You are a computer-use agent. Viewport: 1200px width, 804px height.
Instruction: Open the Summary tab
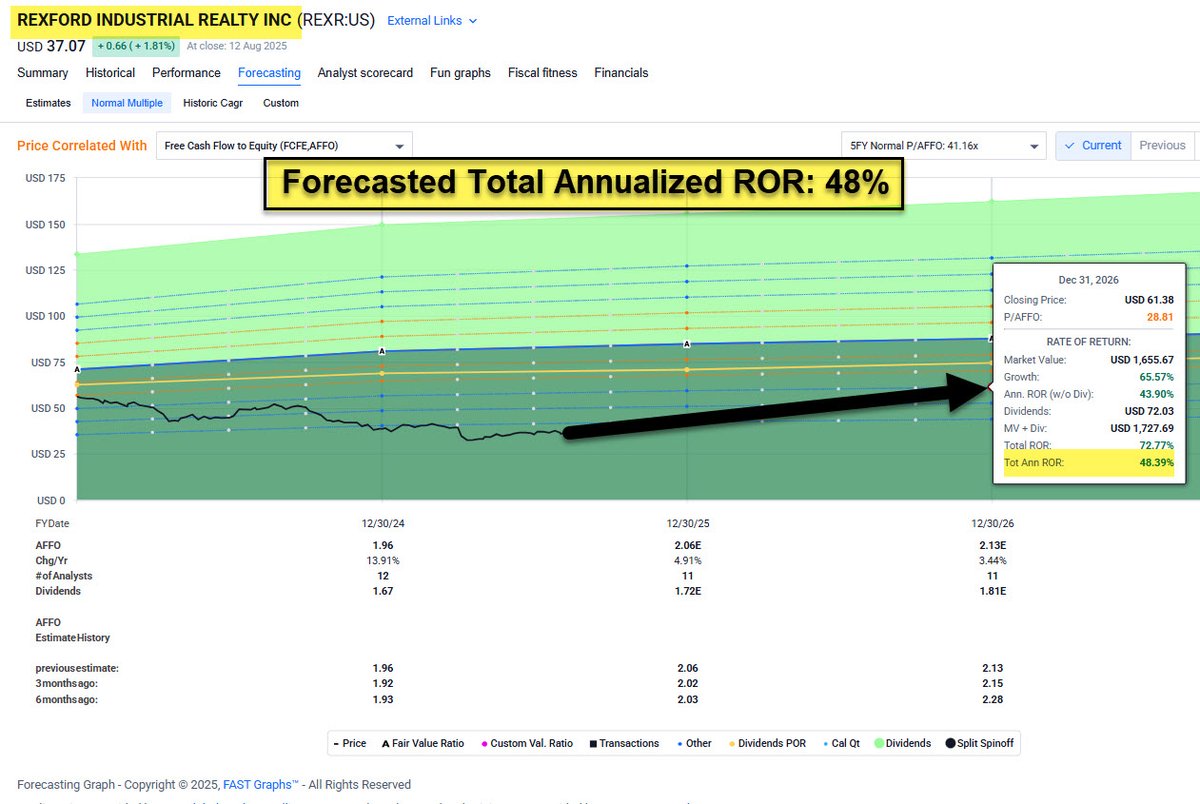tap(43, 73)
